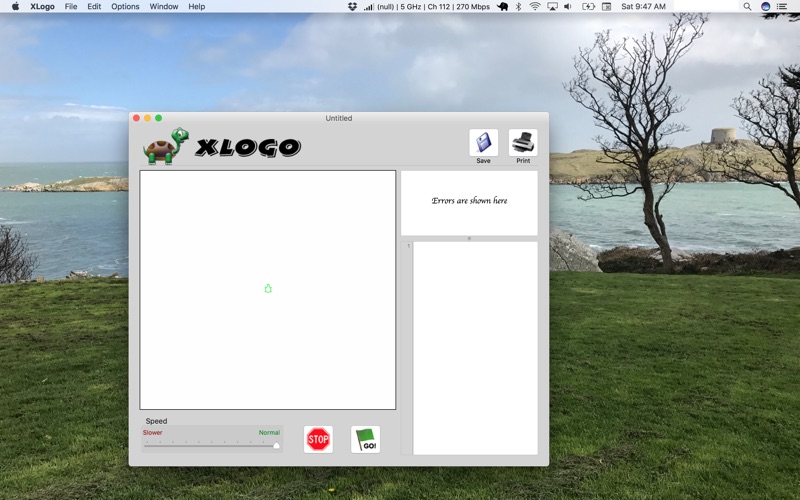The width and height of the screenshot is (800, 500).
Task: Zoom the Untitled window with green button
Action: pyautogui.click(x=159, y=118)
